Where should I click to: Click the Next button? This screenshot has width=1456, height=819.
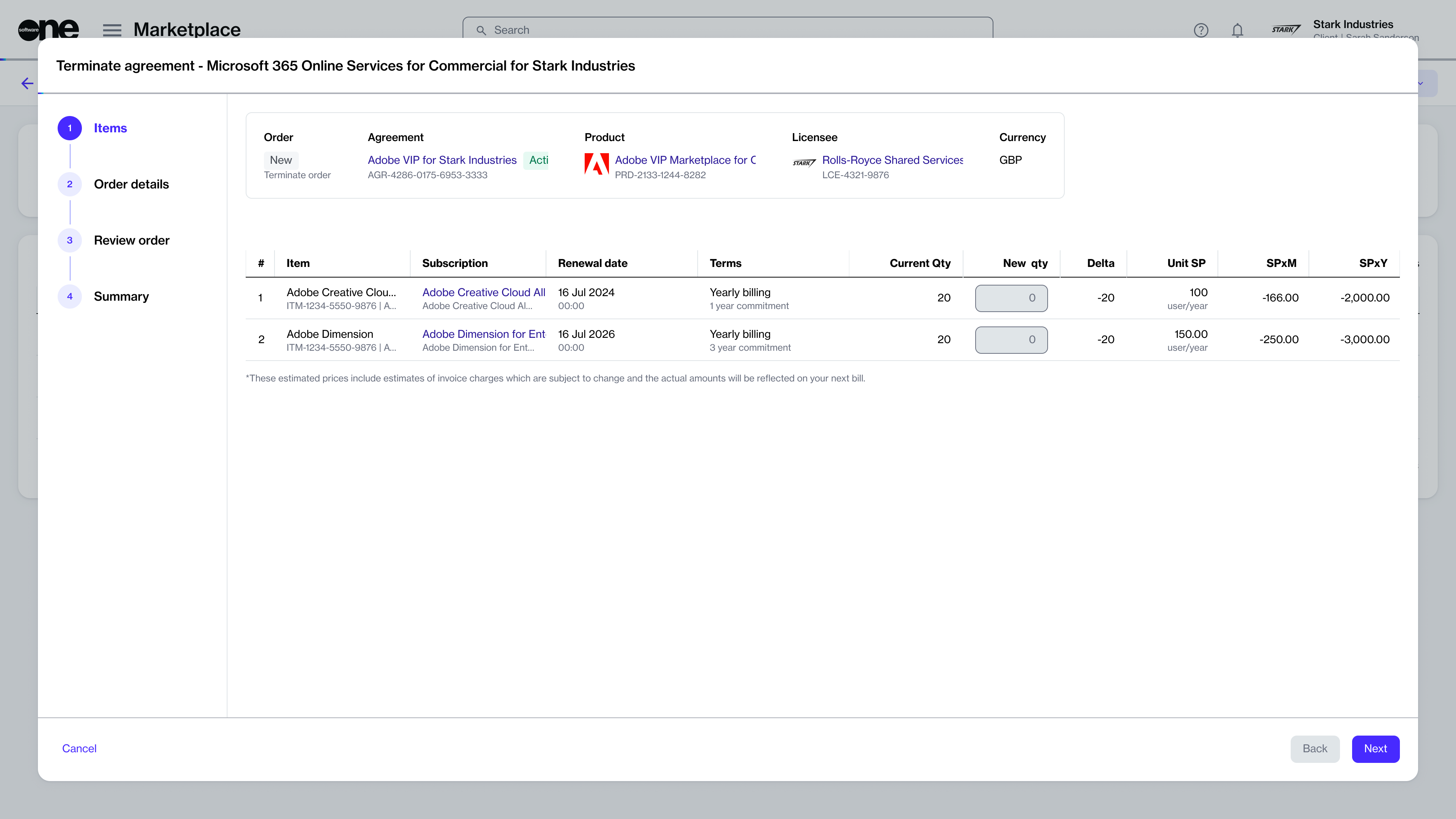tap(1375, 748)
